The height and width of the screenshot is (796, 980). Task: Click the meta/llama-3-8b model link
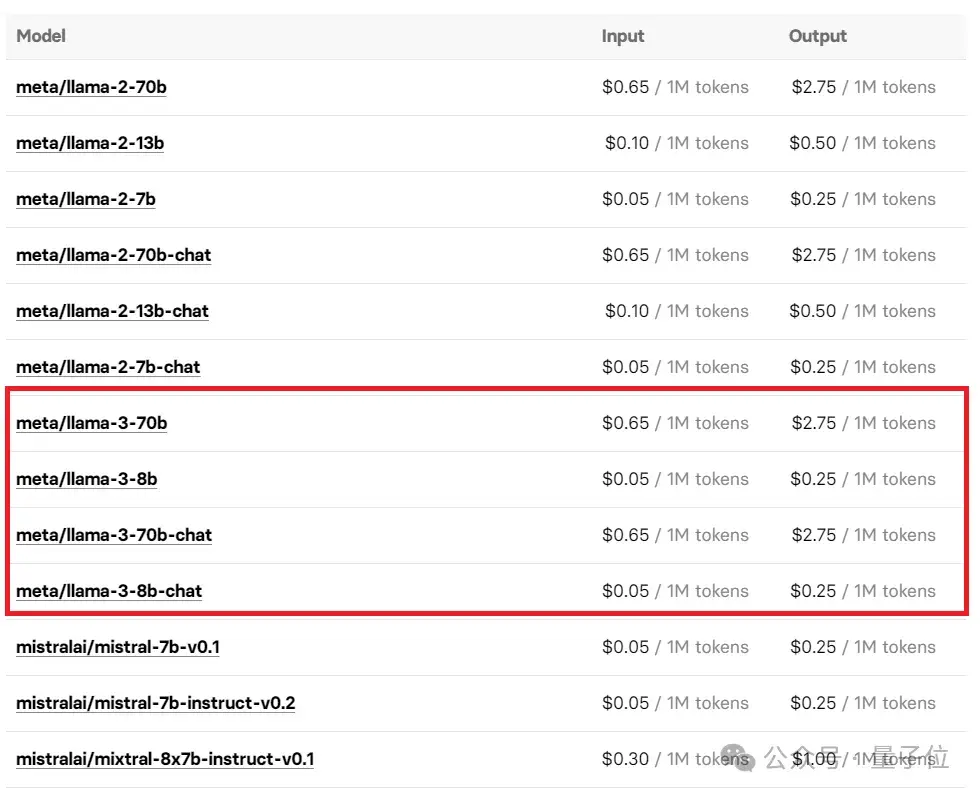click(87, 479)
